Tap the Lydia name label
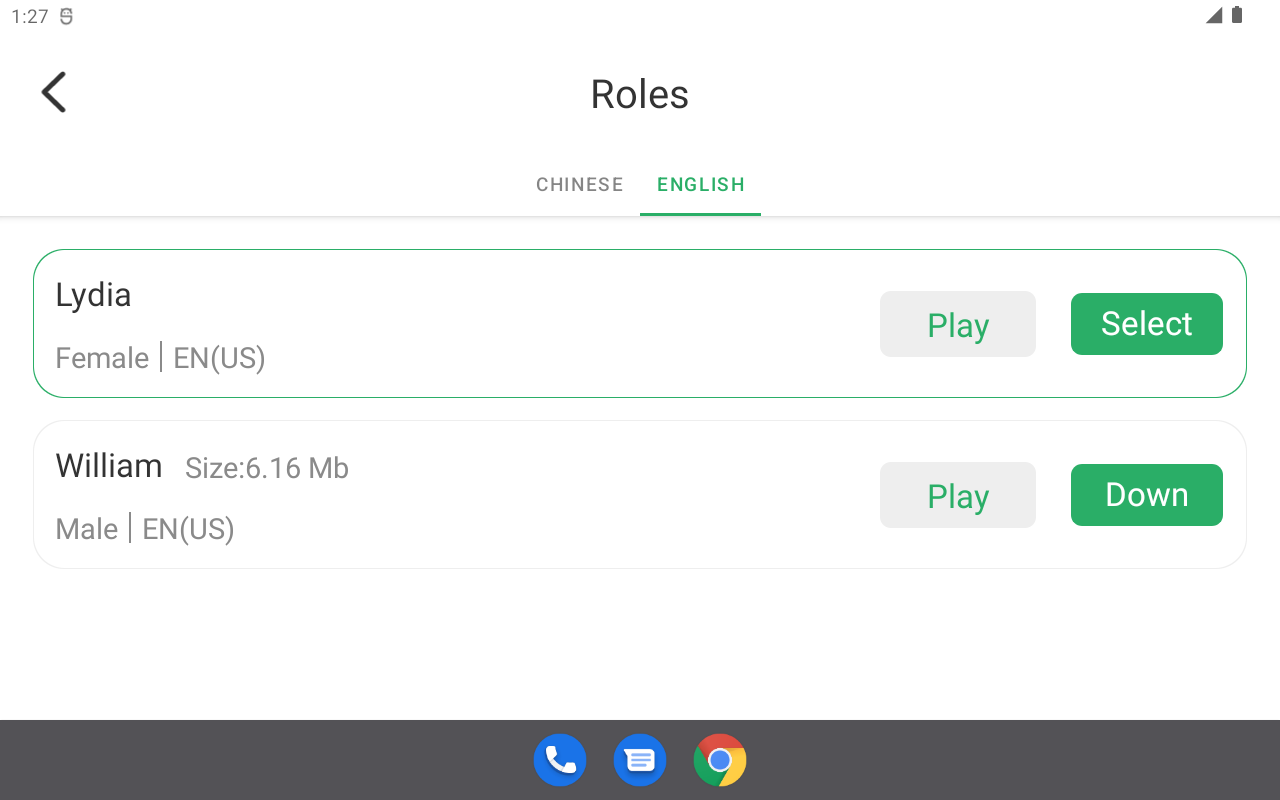 93,295
